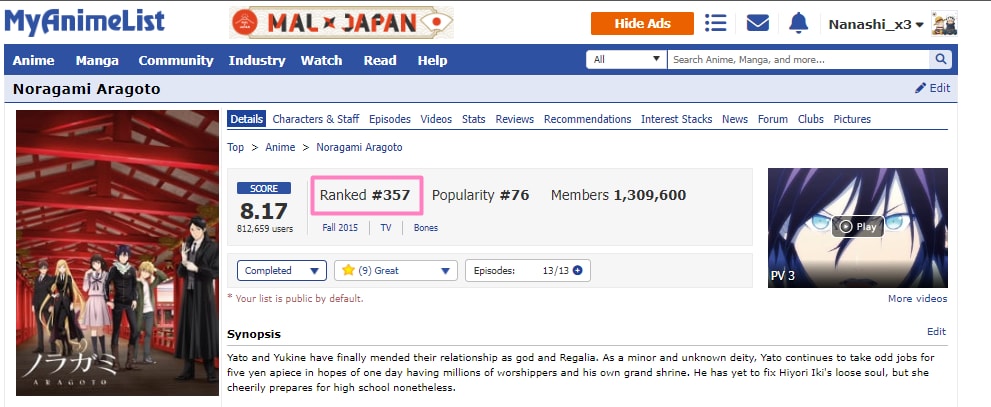Click the MyAnimeList logo

point(85,23)
